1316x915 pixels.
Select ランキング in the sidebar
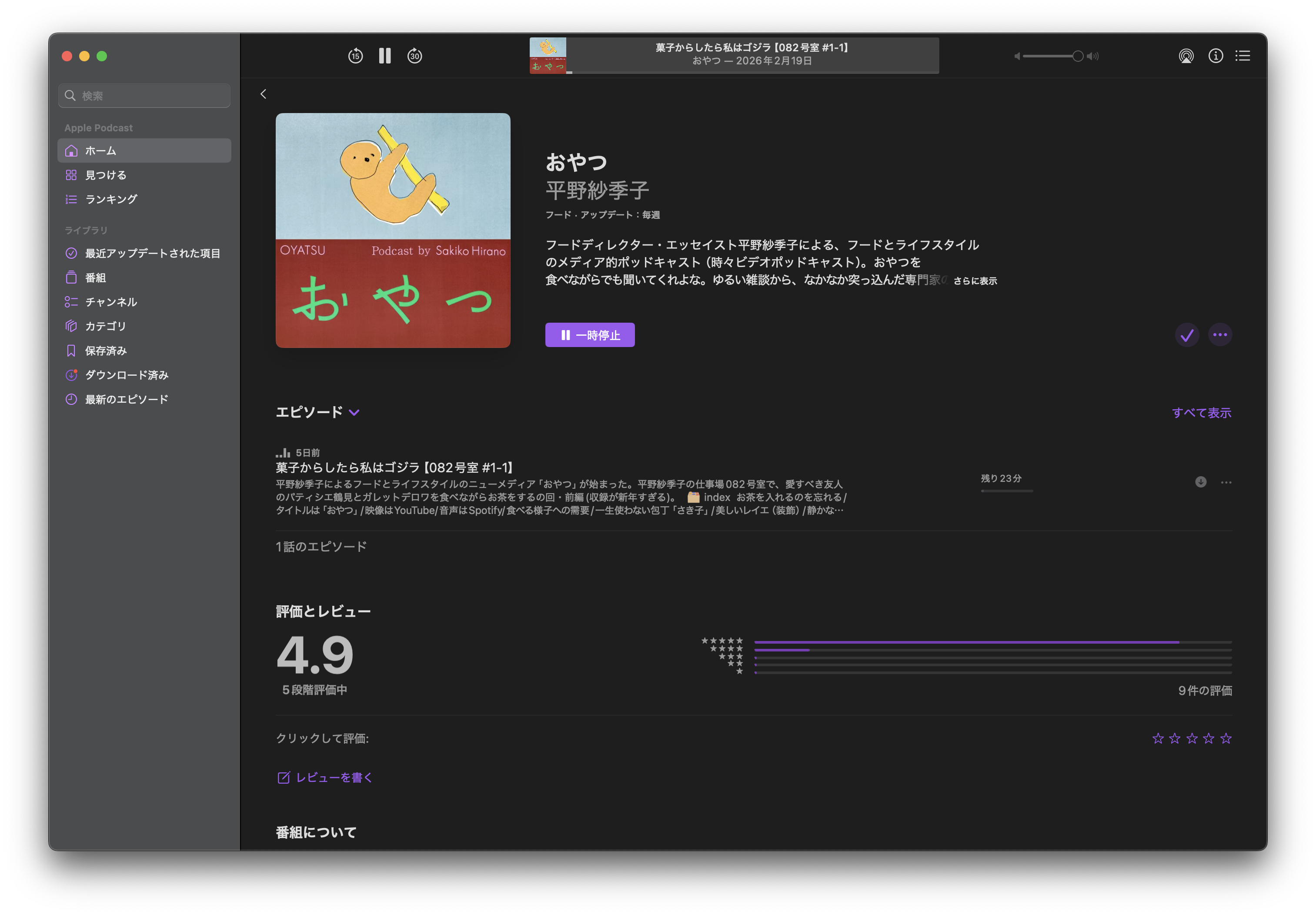[x=111, y=199]
